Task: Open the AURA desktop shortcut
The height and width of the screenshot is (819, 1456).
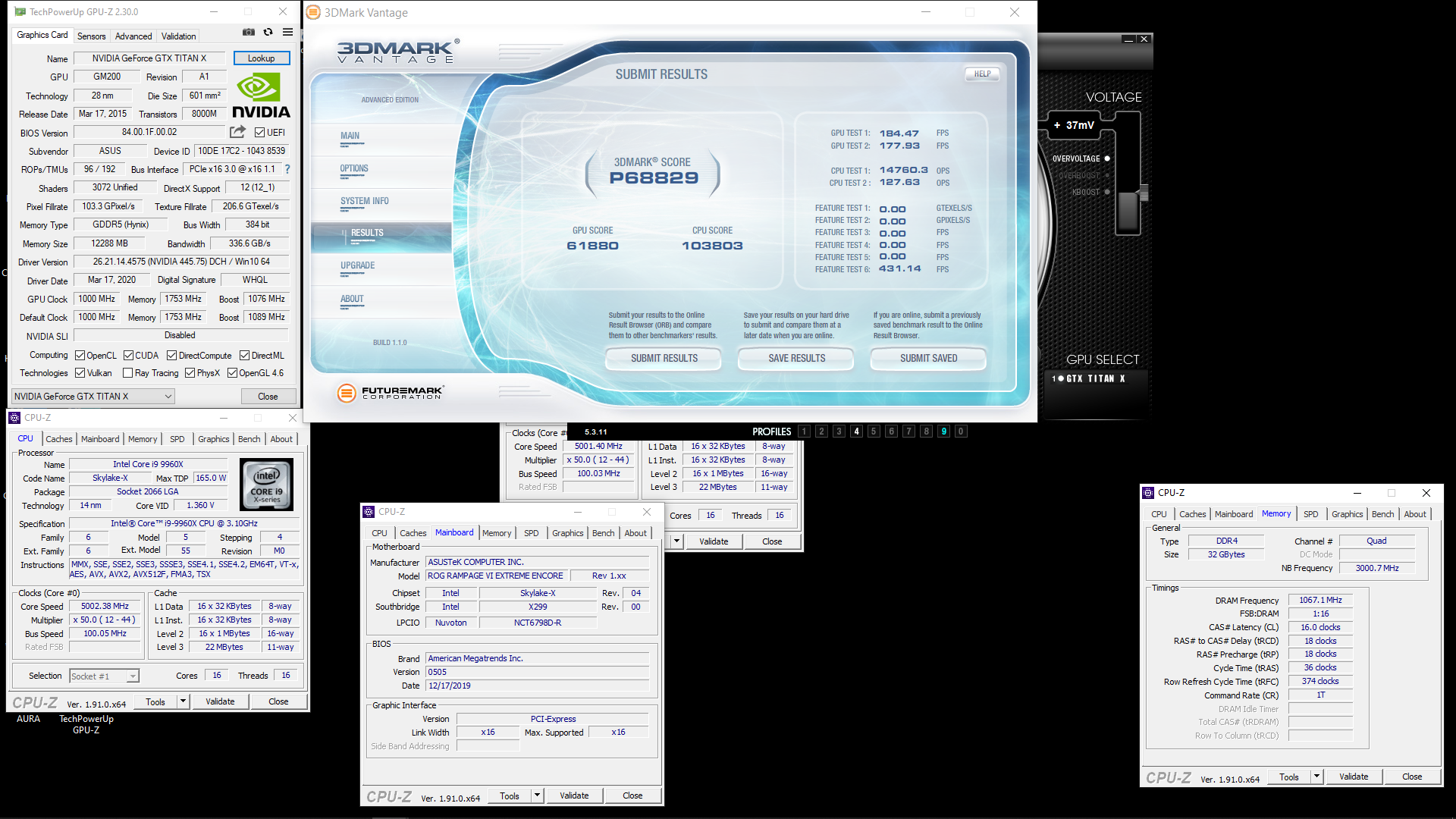Action: (x=28, y=719)
